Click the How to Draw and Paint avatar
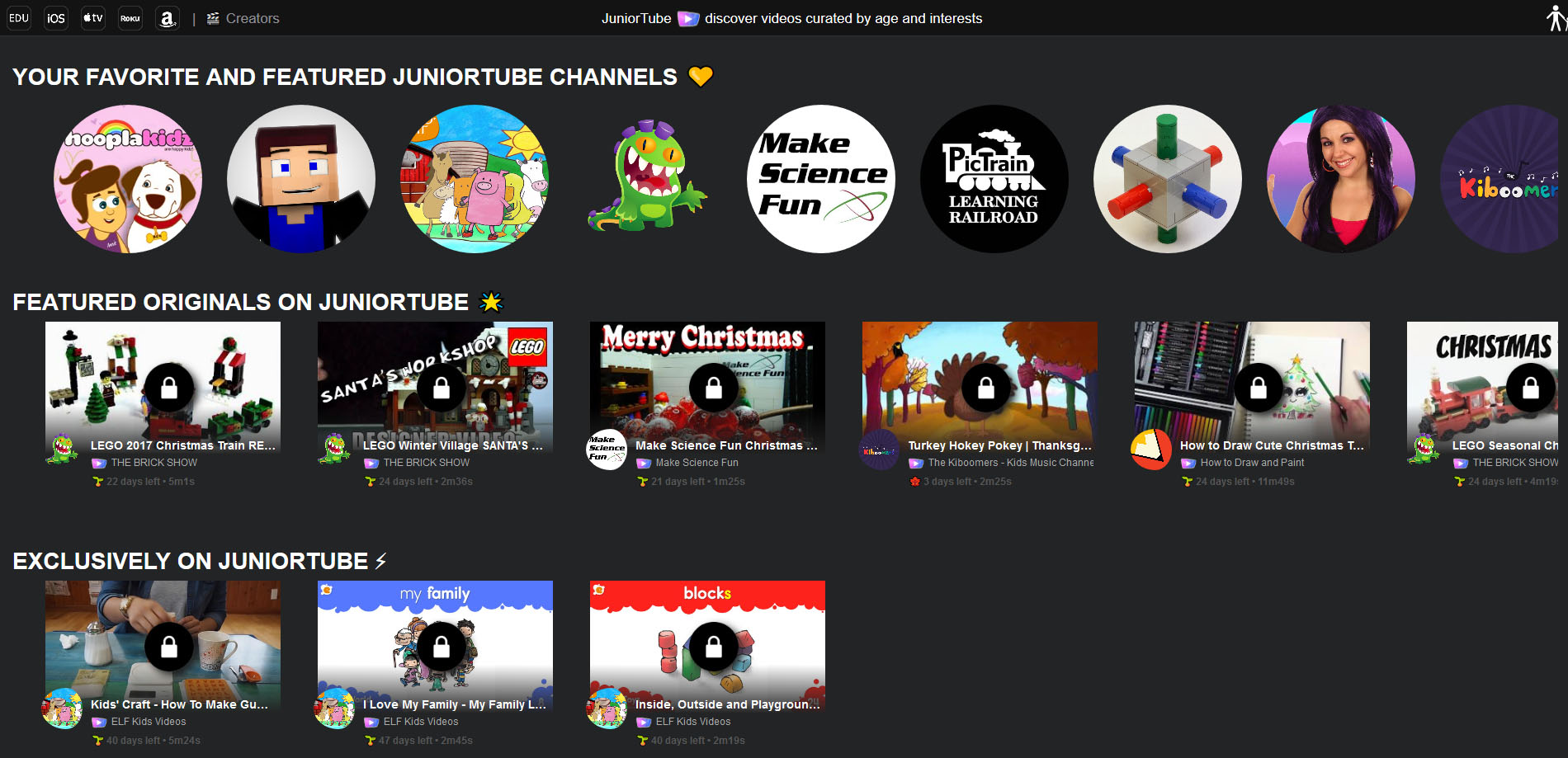The height and width of the screenshot is (758, 1568). pos(1151,450)
